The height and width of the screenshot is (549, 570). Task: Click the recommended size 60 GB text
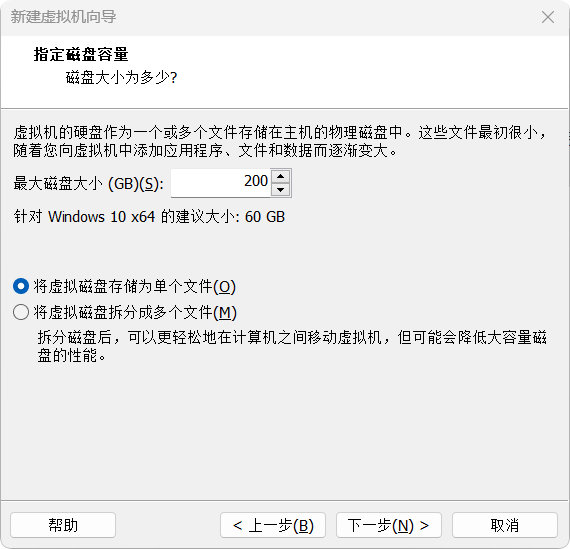pos(265,217)
